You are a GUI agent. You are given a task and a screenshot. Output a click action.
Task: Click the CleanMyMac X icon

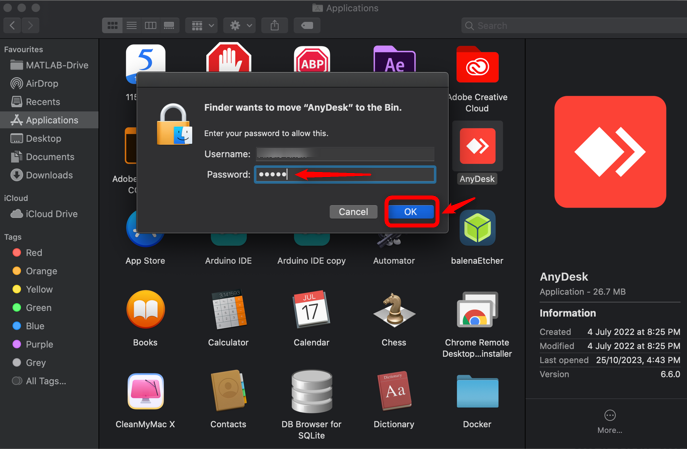pyautogui.click(x=145, y=393)
